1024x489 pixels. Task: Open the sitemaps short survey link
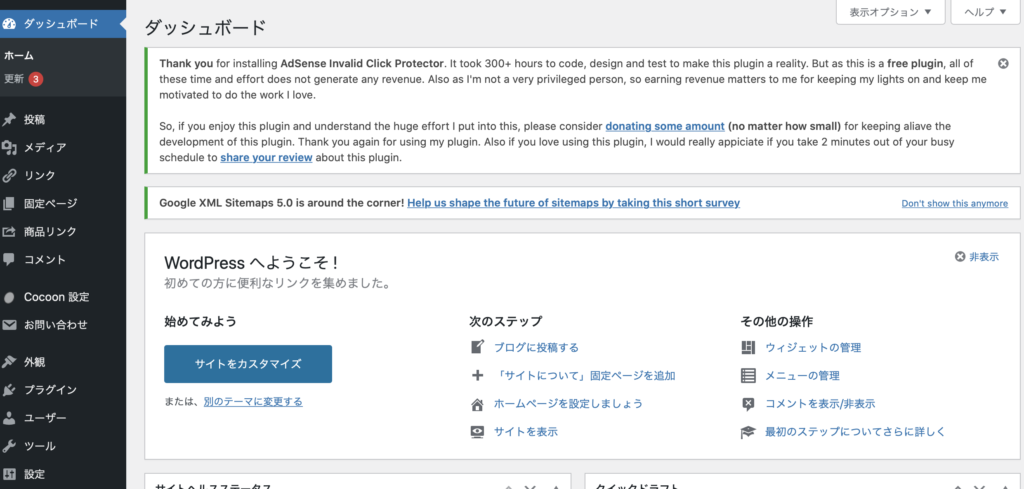point(573,203)
